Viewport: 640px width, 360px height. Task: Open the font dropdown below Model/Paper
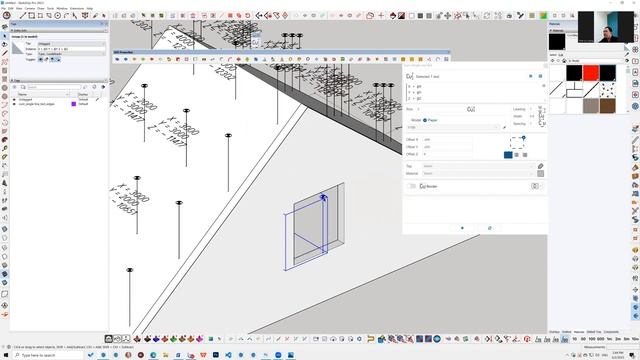453,127
